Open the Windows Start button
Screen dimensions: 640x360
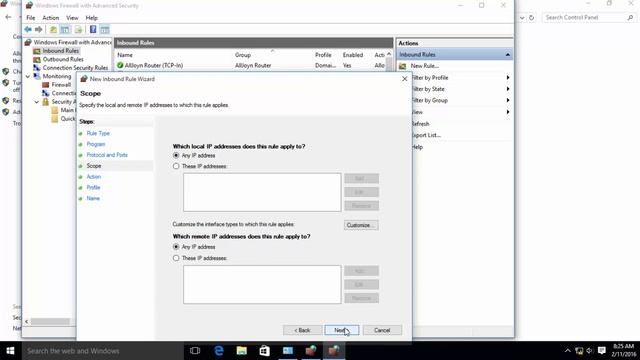click(11, 351)
